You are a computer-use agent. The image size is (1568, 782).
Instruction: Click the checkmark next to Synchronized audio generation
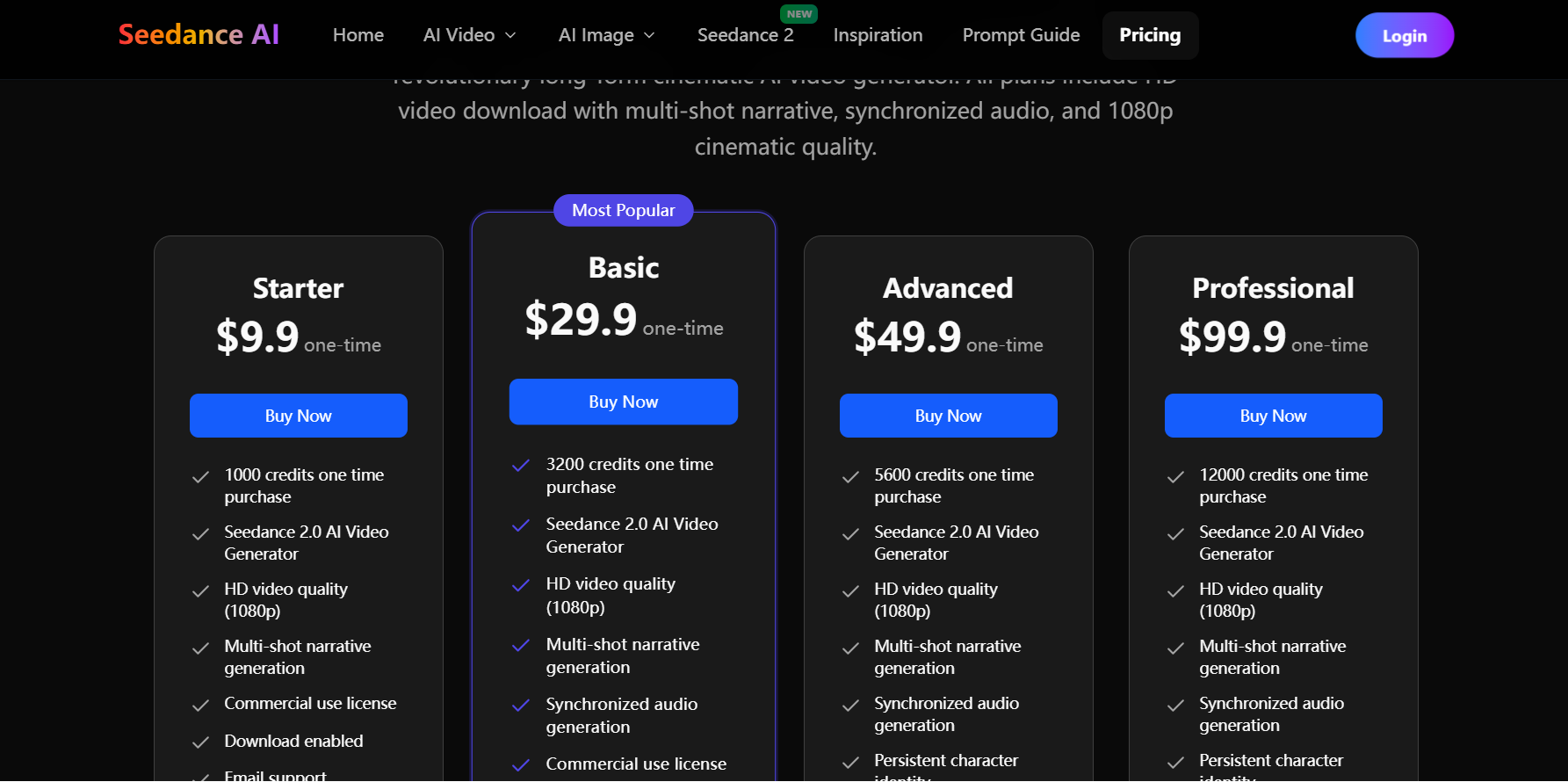click(x=521, y=705)
